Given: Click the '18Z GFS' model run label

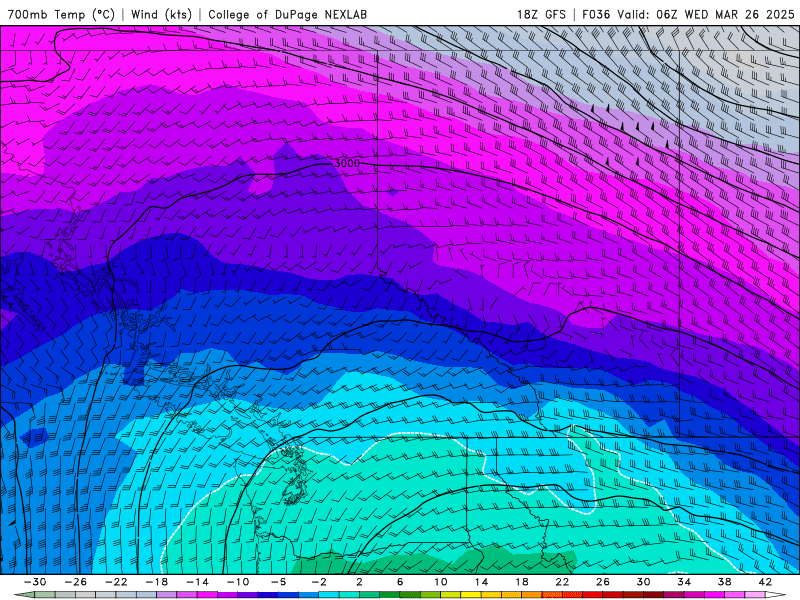Looking at the screenshot, I should pos(541,14).
